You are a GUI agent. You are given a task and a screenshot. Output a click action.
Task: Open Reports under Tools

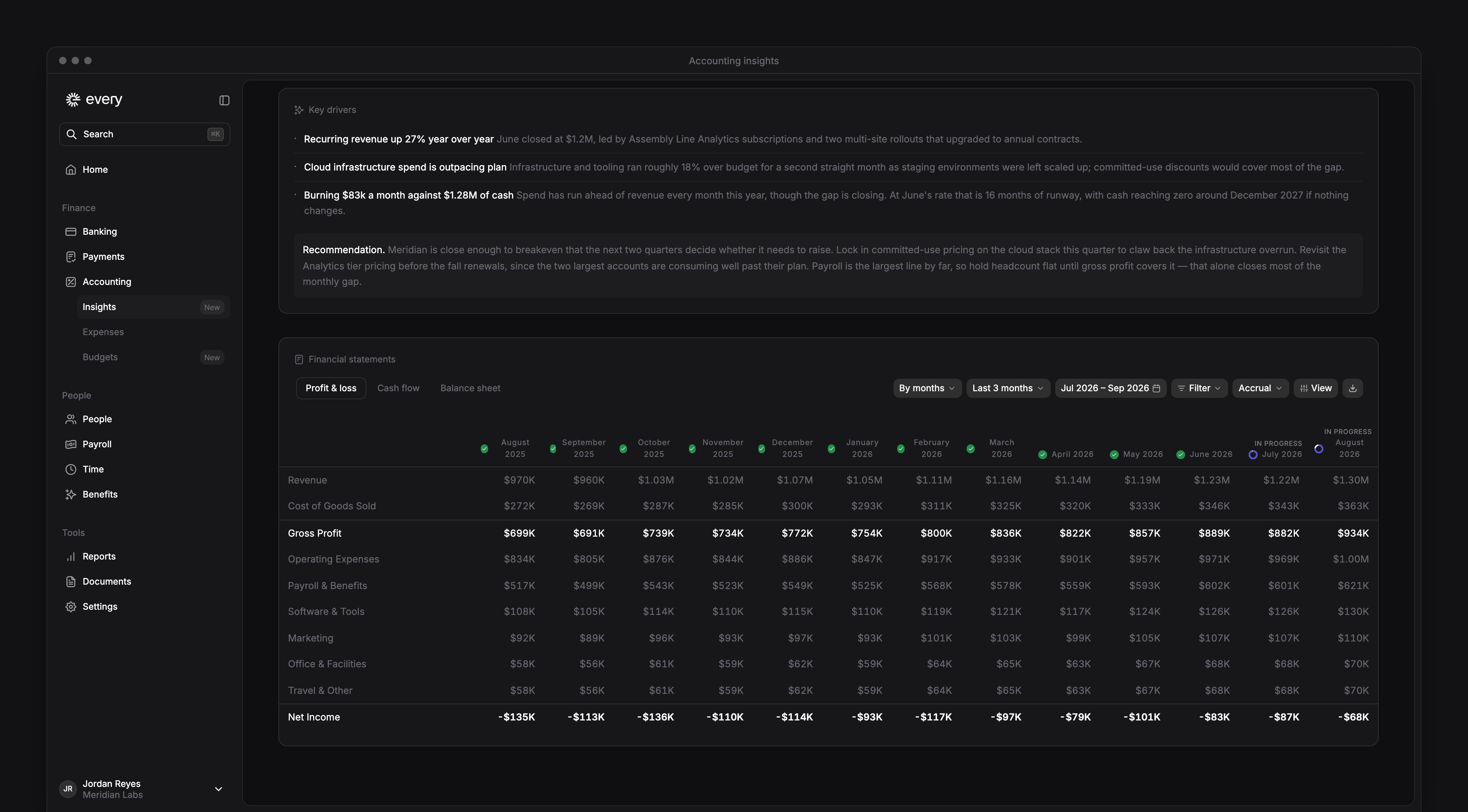[145, 557]
